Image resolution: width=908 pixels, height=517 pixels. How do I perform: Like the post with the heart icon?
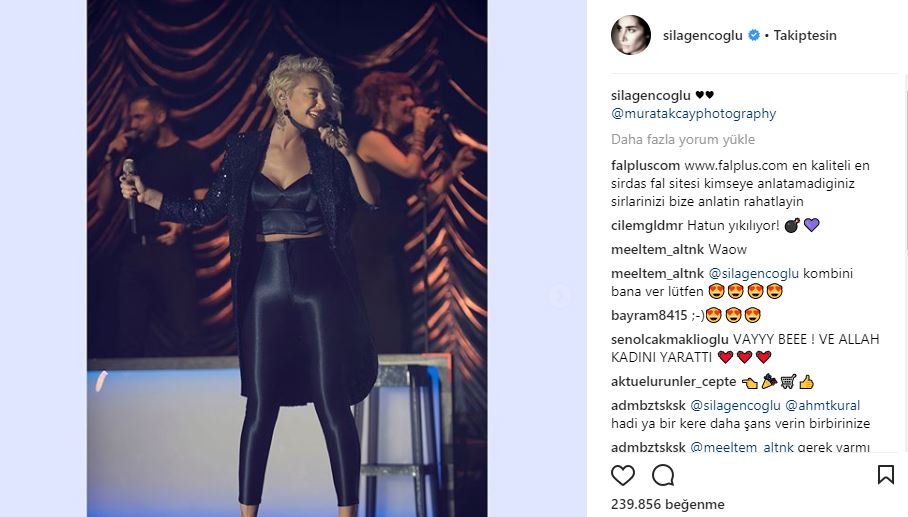pos(623,475)
